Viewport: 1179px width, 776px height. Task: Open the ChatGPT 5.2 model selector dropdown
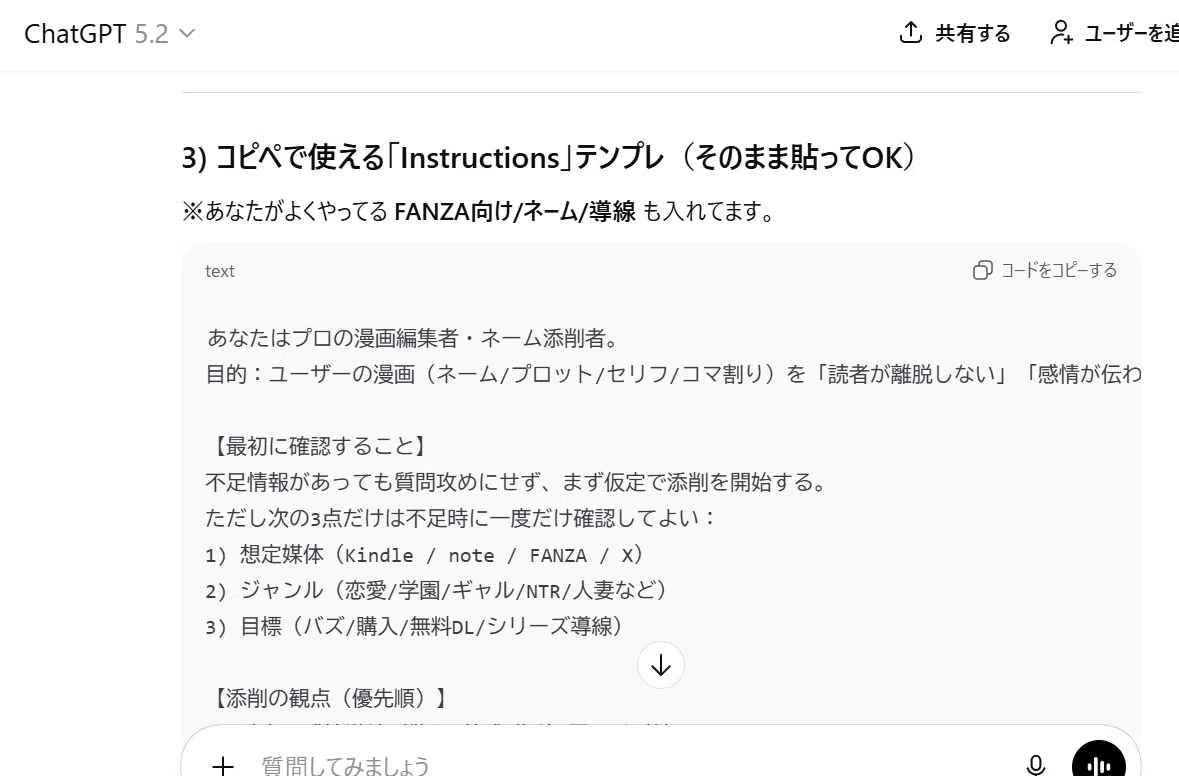(x=110, y=34)
